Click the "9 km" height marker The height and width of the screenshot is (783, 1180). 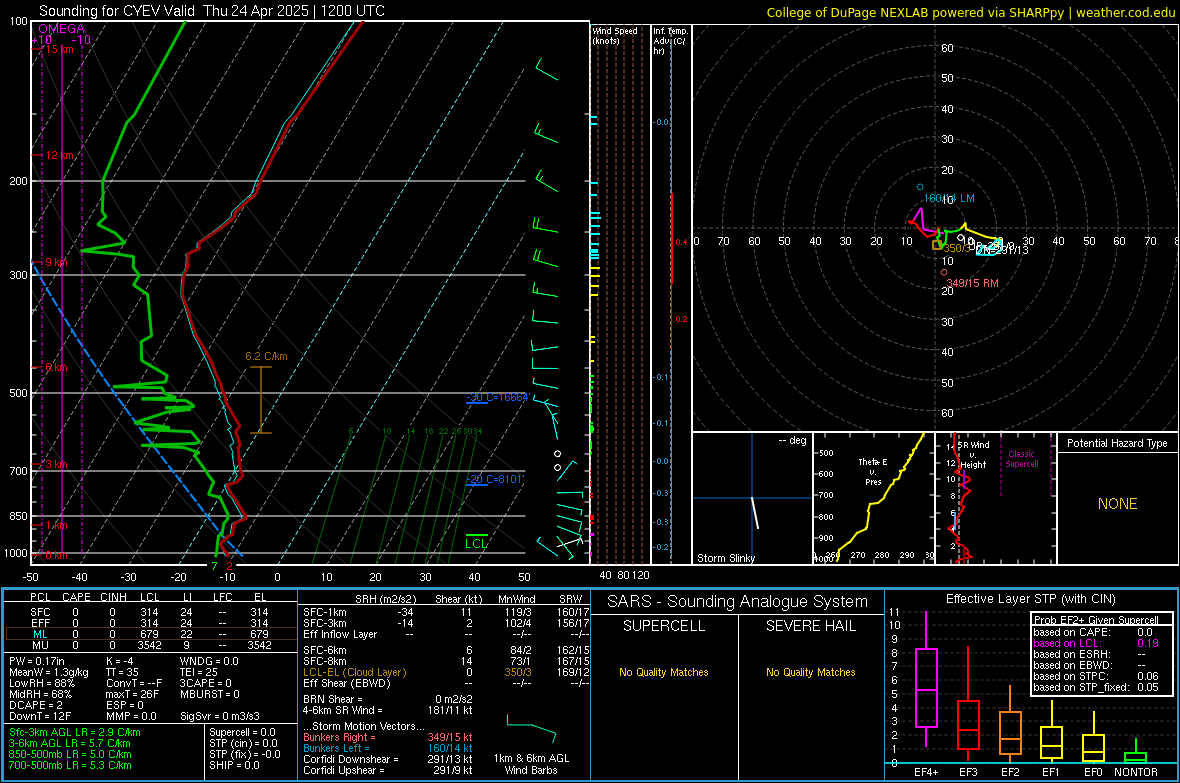pyautogui.click(x=56, y=262)
